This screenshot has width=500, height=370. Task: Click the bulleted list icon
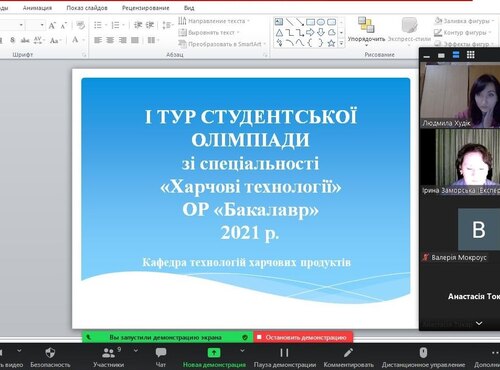point(98,25)
